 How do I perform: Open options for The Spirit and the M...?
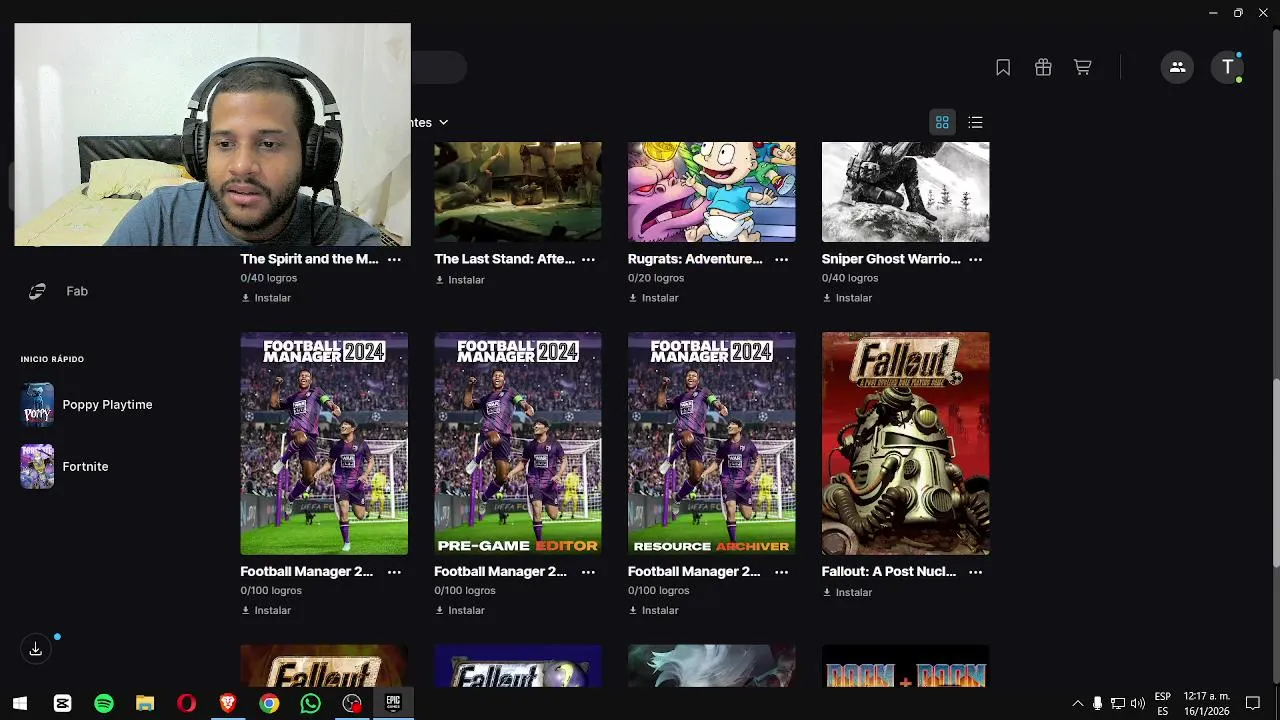[x=394, y=259]
